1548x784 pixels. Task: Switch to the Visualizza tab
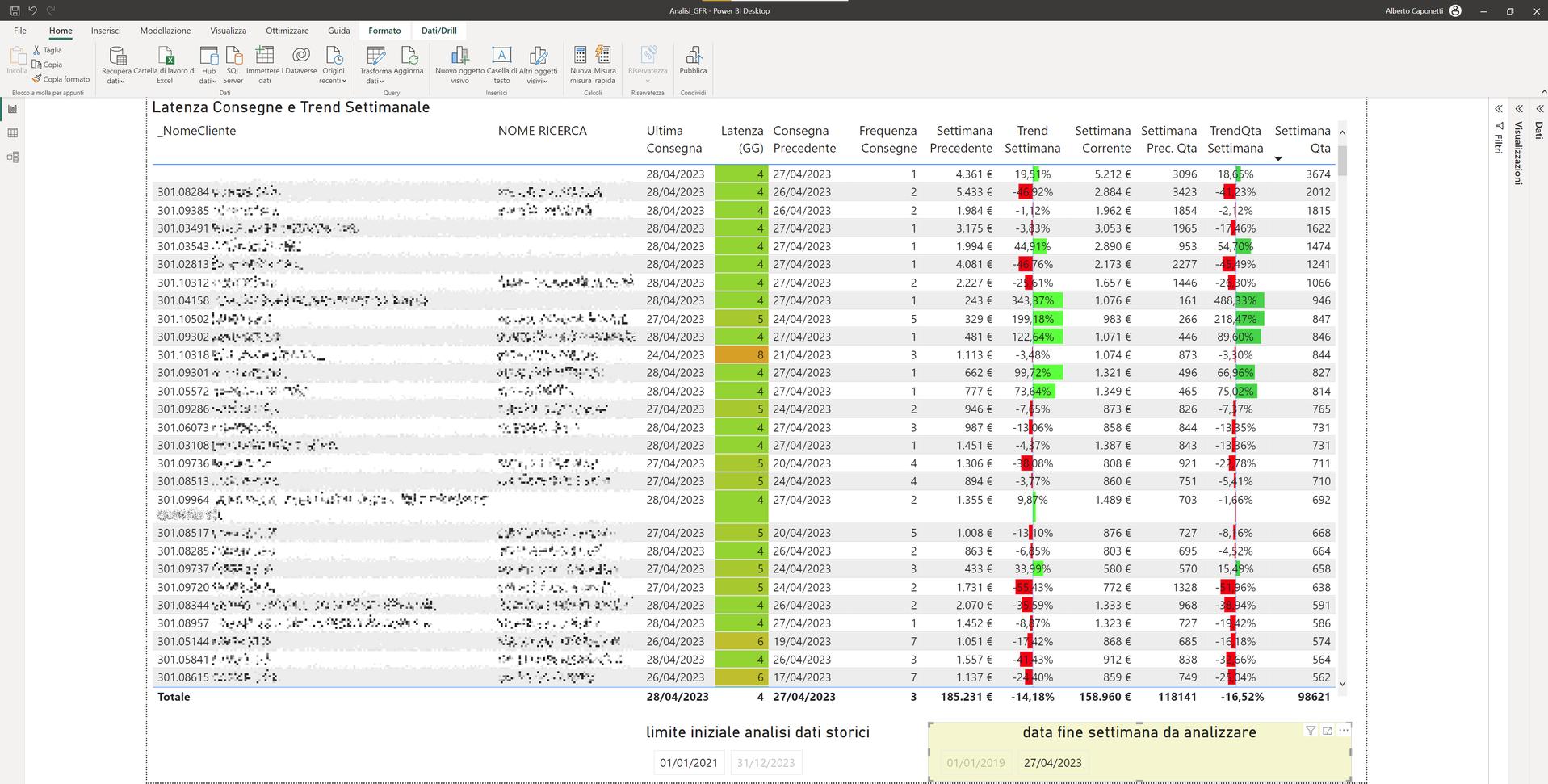coord(228,31)
